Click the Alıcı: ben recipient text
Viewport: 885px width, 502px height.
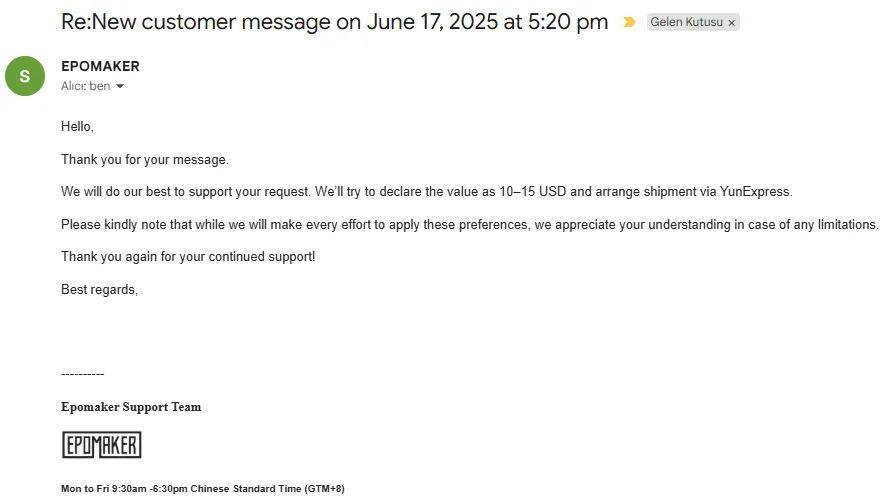(85, 87)
